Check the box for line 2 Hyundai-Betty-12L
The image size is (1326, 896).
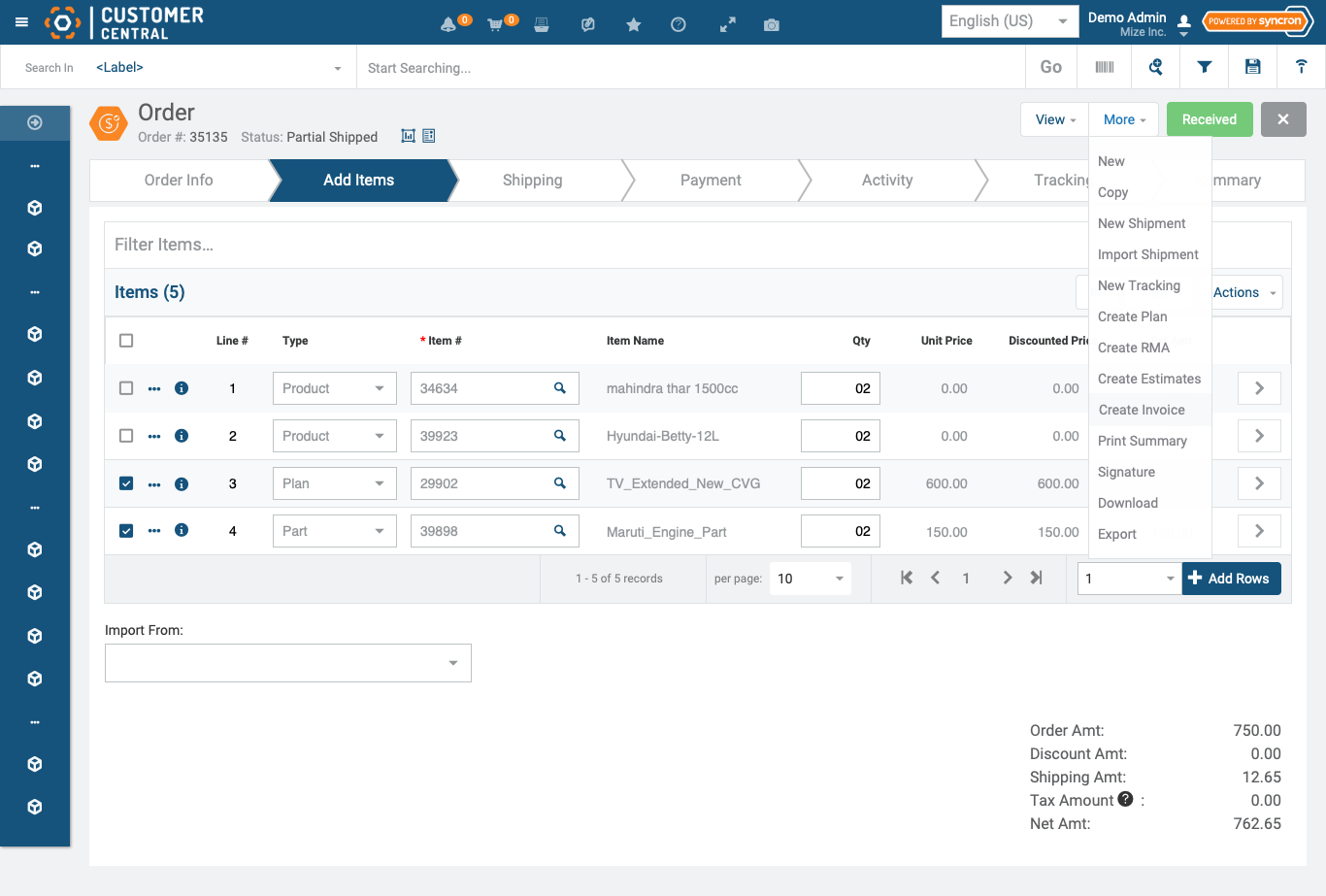coord(126,436)
